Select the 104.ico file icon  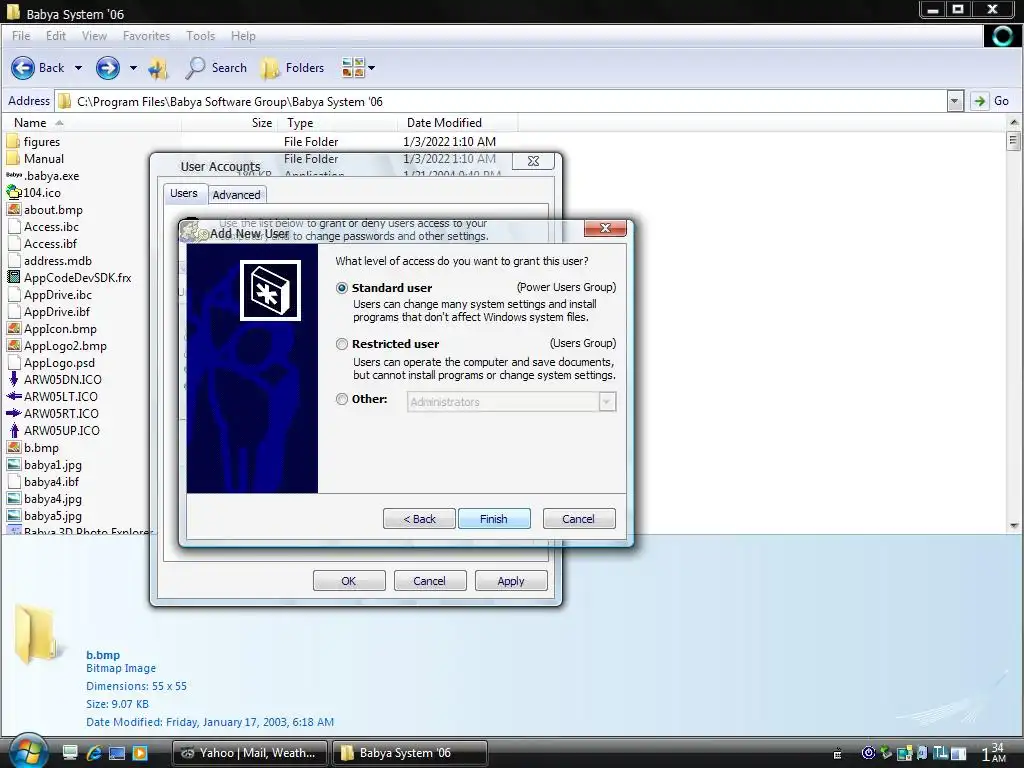(x=14, y=193)
